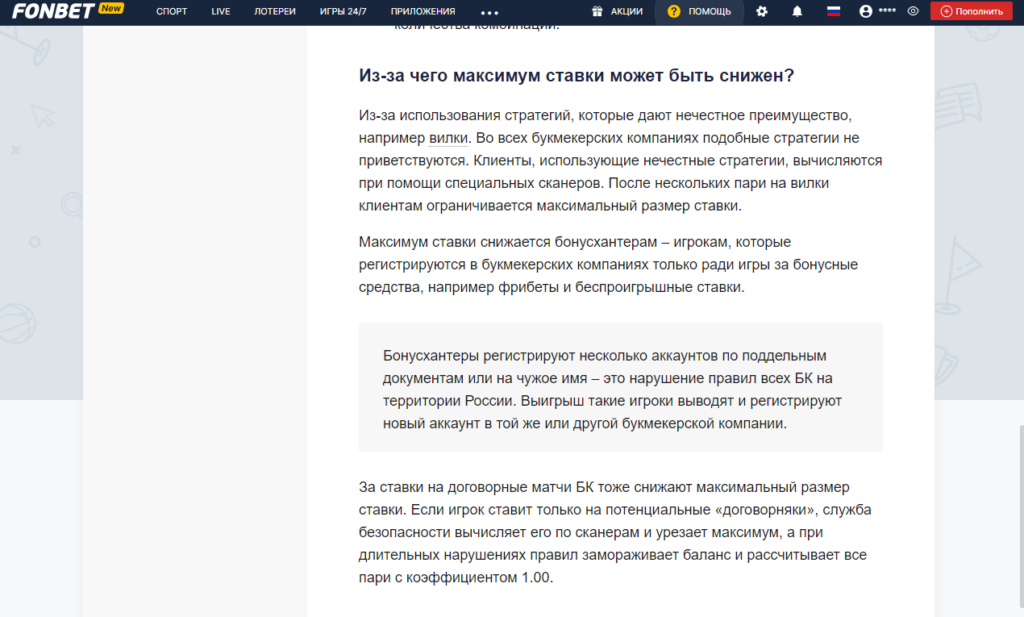Toggle balance visibility eye icon

tap(913, 11)
